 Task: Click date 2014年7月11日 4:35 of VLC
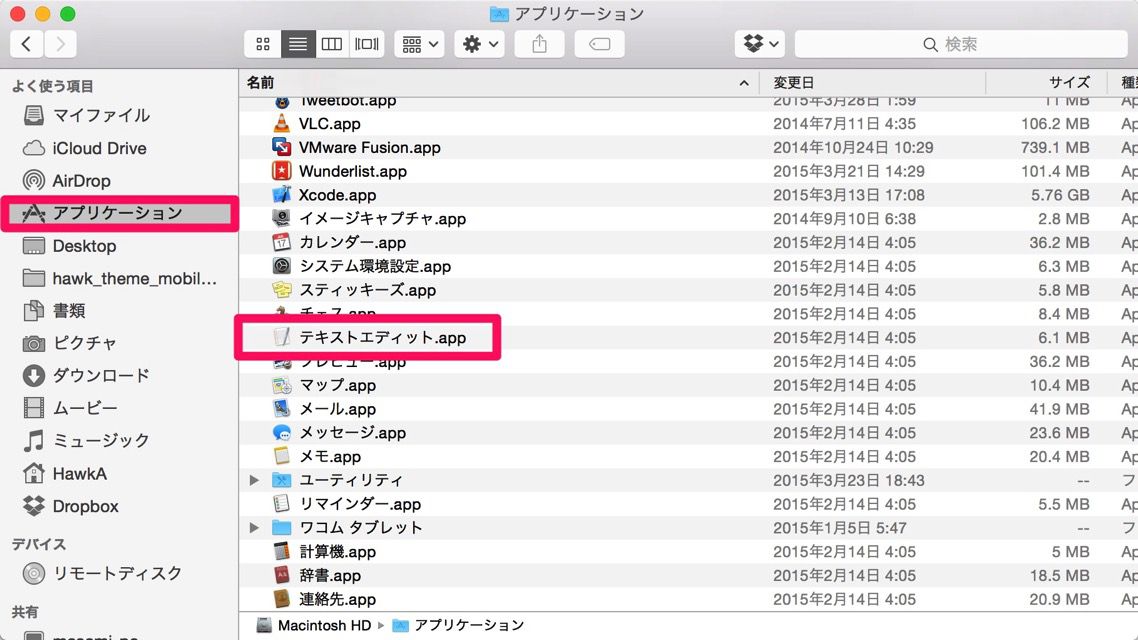[x=844, y=123]
